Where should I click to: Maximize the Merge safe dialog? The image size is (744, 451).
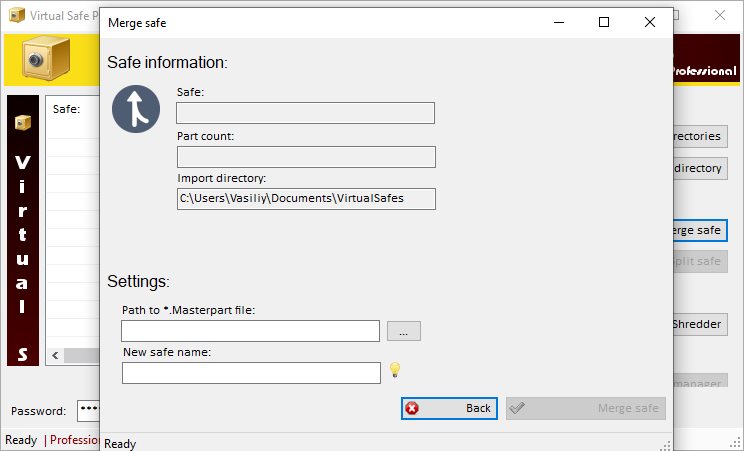tap(604, 21)
